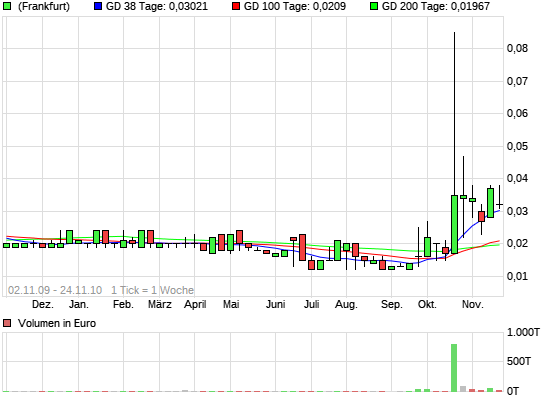Click the tall green volume bar

pyautogui.click(x=454, y=368)
